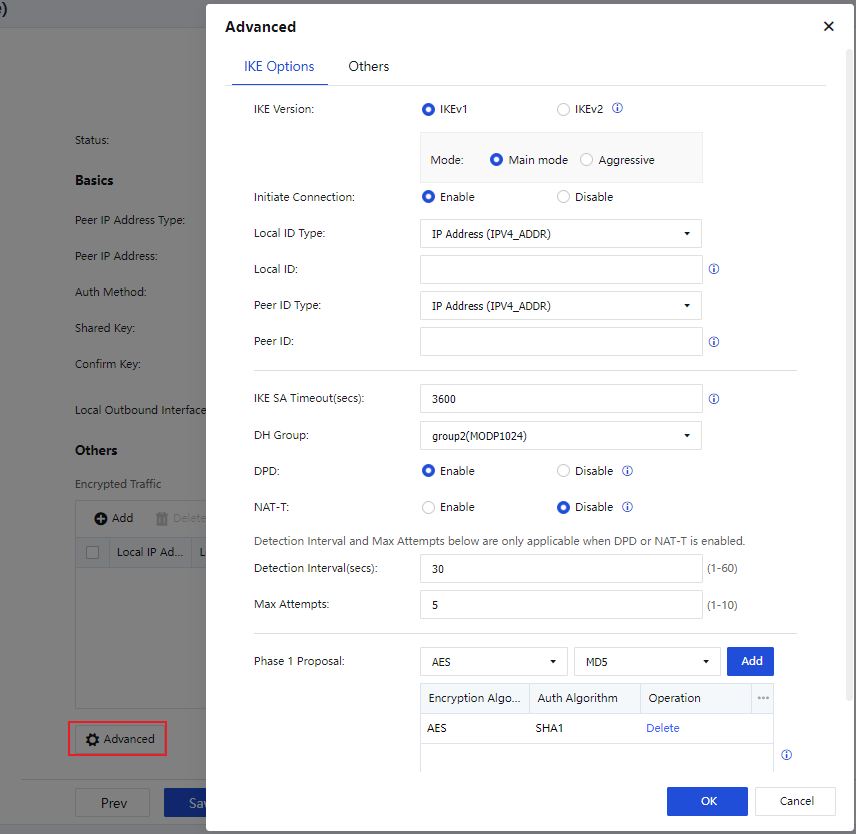Click info icon beside Phase 1 Proposal table
This screenshot has width=856, height=834.
[x=786, y=755]
